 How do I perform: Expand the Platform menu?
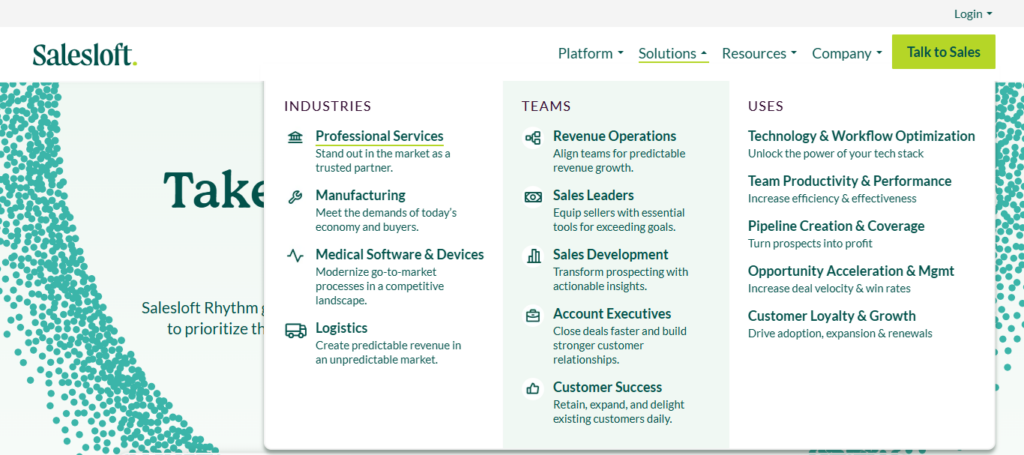[590, 54]
